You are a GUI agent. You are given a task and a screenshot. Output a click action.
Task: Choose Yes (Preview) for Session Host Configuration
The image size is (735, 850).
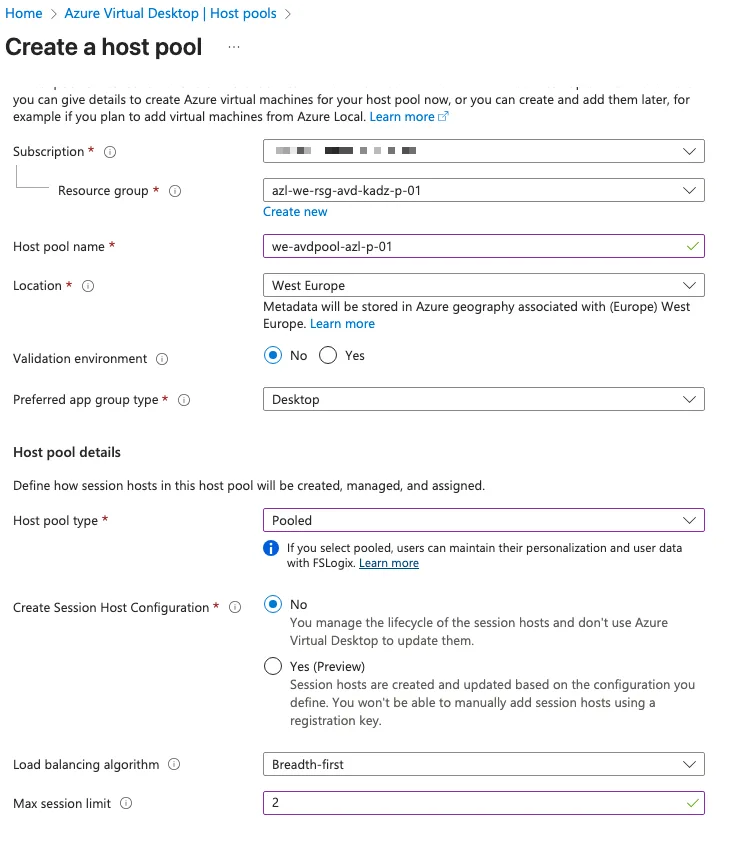[x=273, y=666]
